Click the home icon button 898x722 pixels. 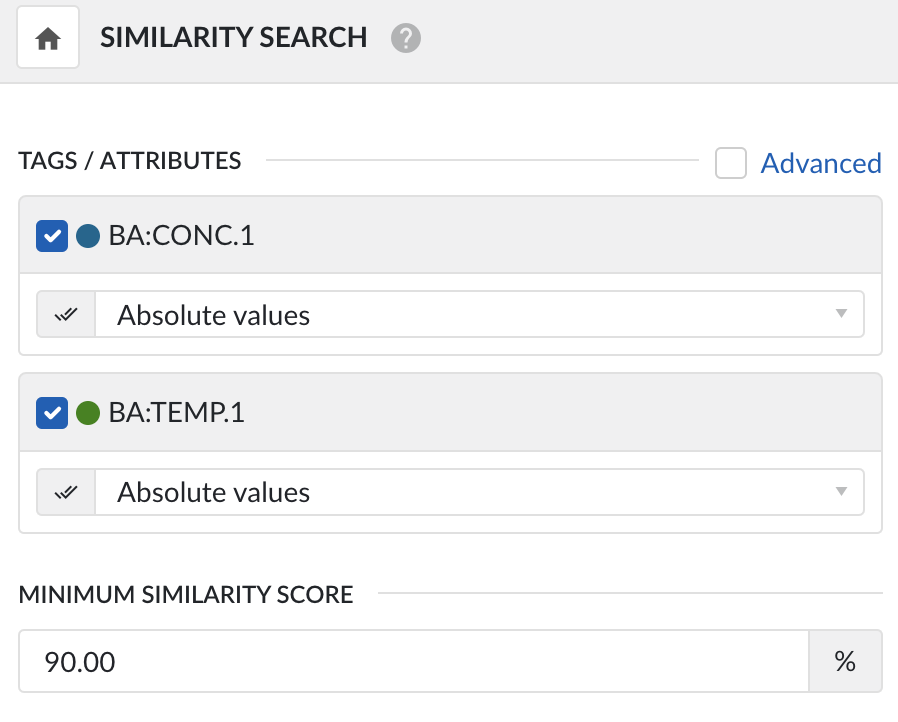48,38
